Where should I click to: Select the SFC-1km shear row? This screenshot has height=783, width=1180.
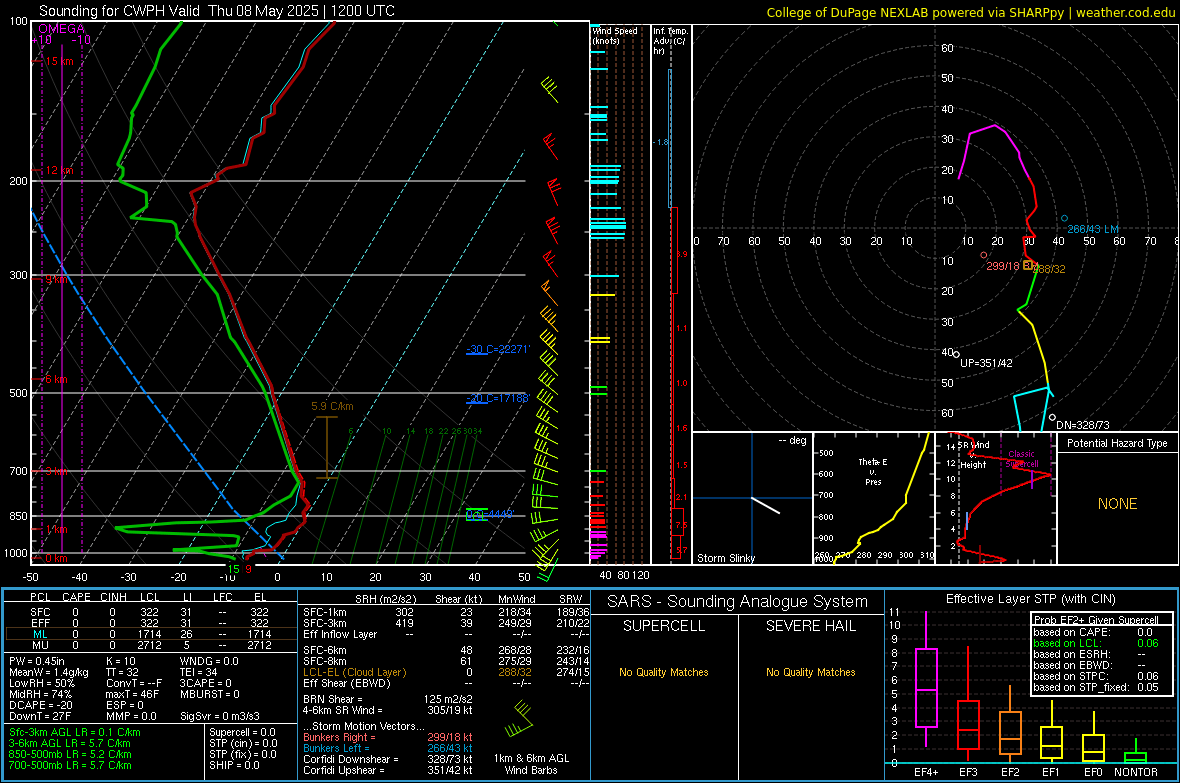point(446,613)
